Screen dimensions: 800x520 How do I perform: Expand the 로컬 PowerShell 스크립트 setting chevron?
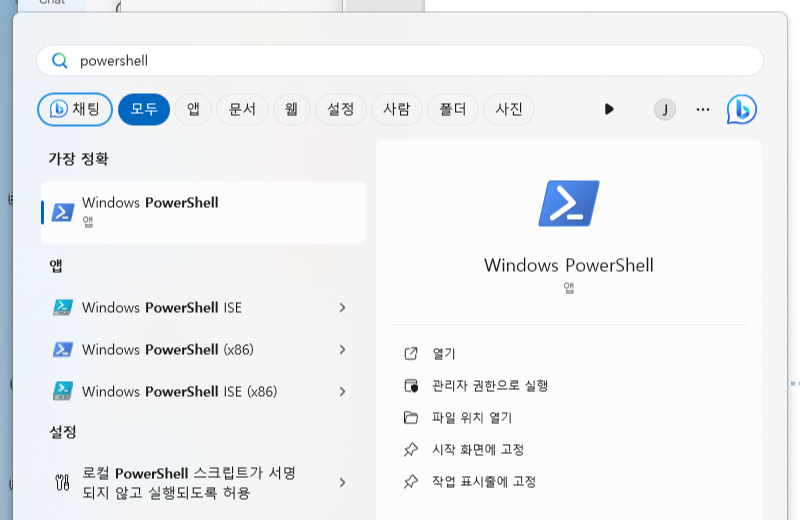point(342,482)
